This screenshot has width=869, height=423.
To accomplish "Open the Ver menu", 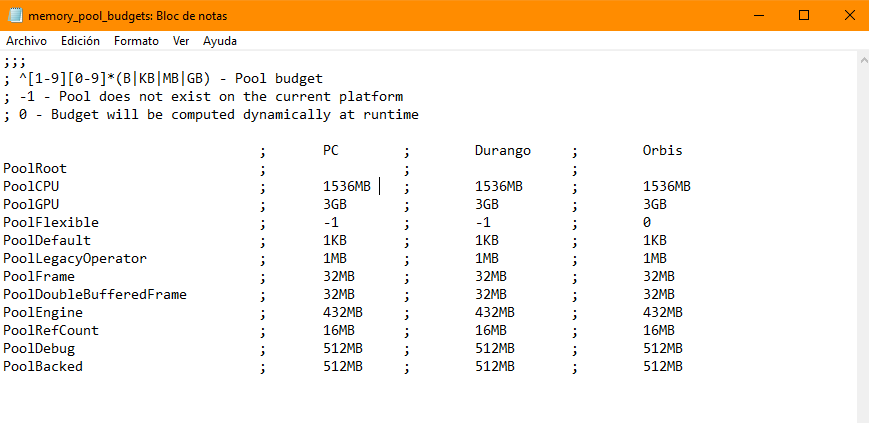I will point(181,41).
